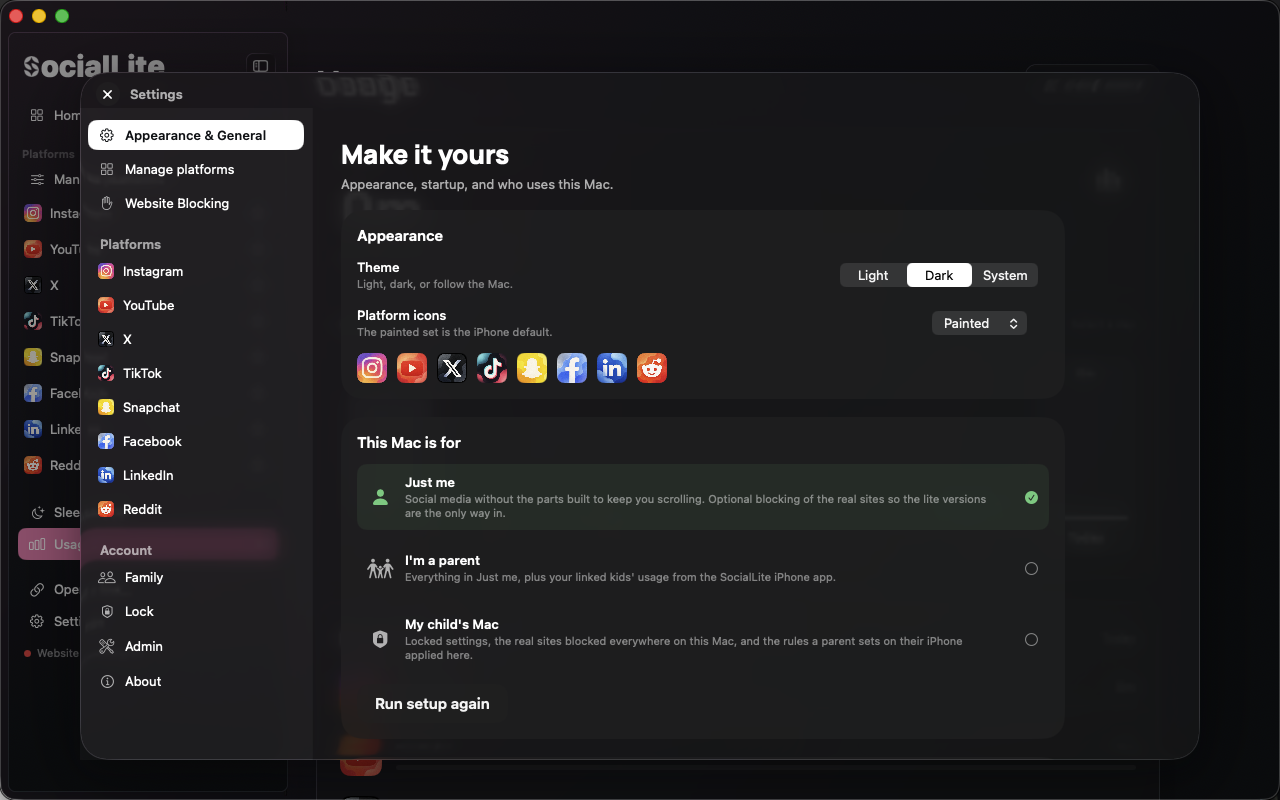Open the Admin section
This screenshot has width=1280, height=800.
point(196,646)
